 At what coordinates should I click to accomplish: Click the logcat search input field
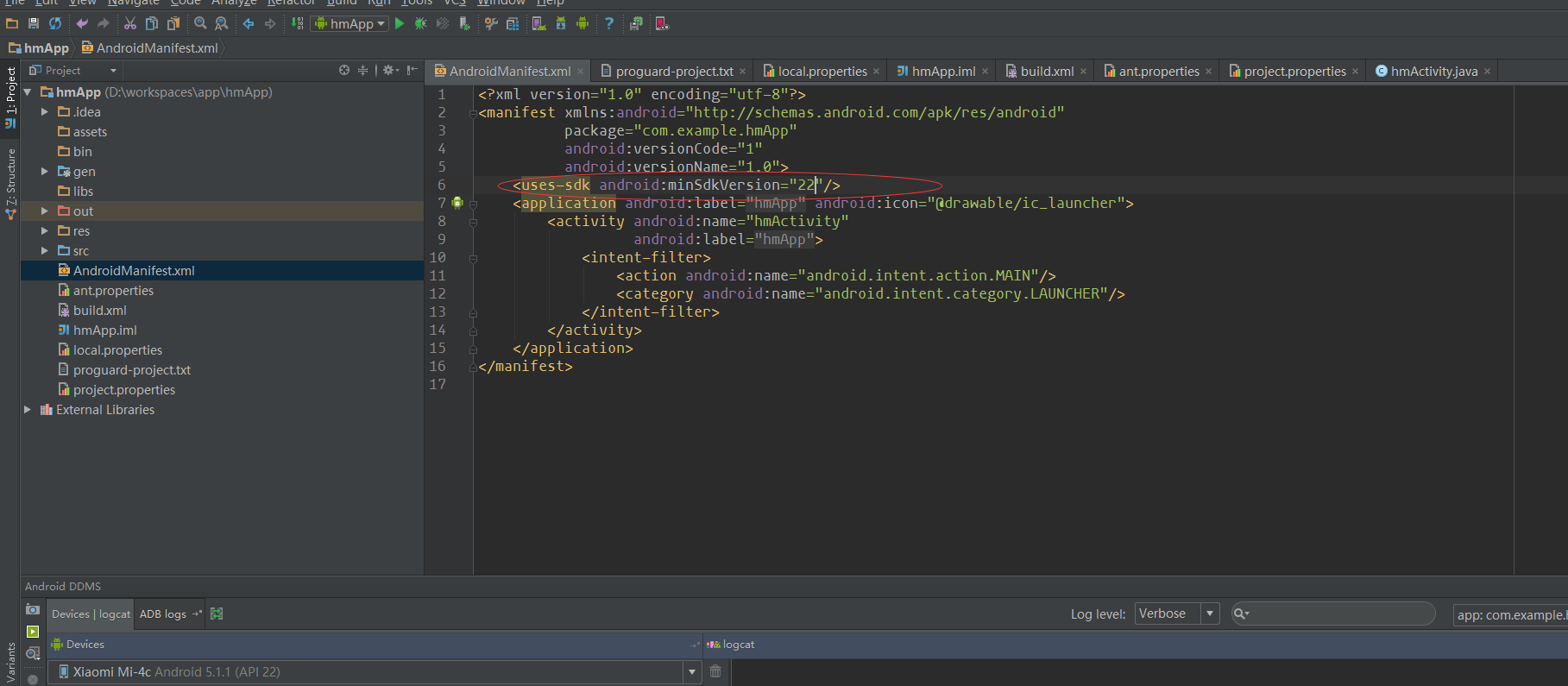pyautogui.click(x=1333, y=614)
